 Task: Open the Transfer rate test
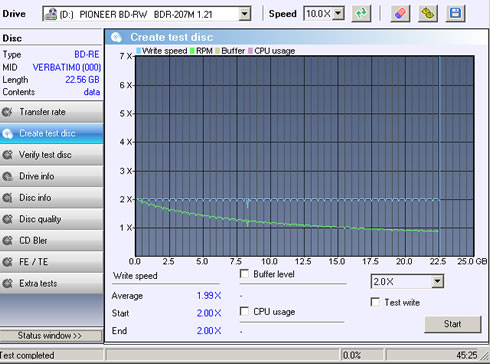point(51,112)
